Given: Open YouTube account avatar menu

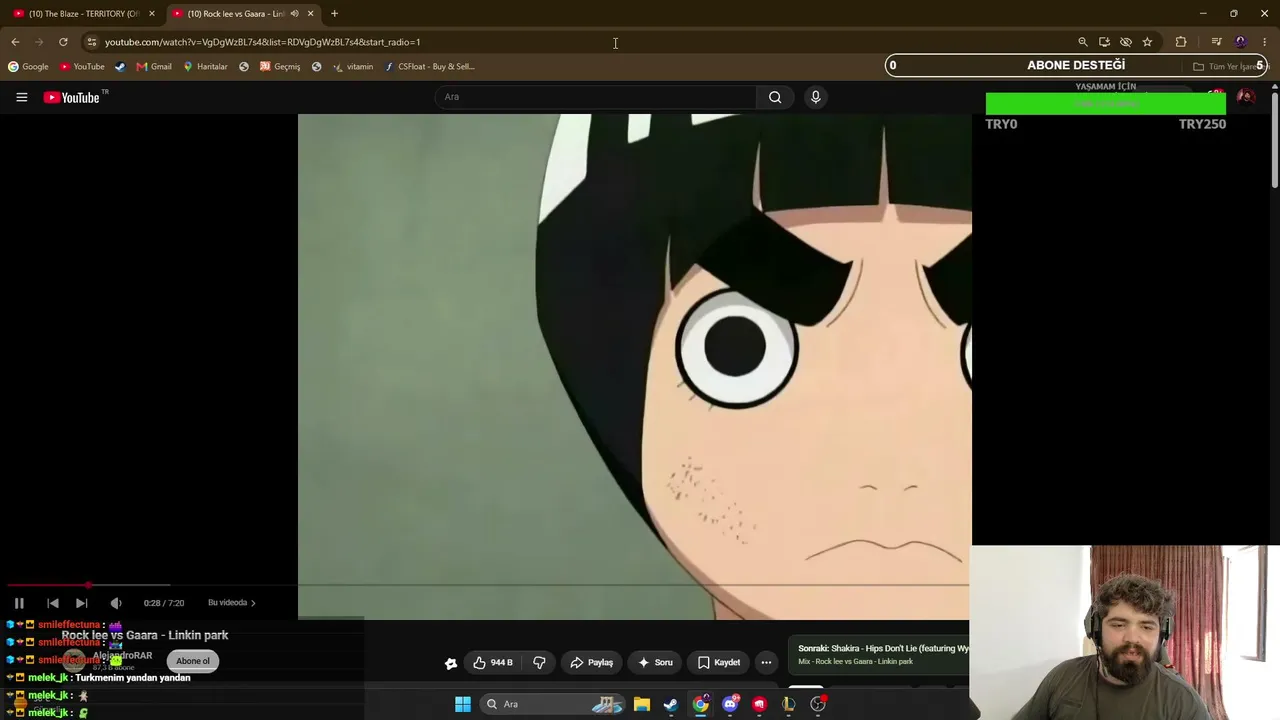Looking at the screenshot, I should (x=1245, y=97).
